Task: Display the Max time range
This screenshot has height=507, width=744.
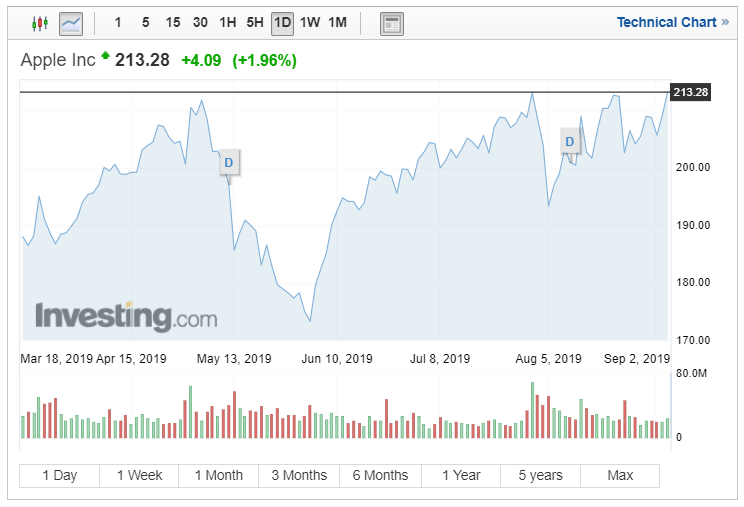Action: pyautogui.click(x=620, y=475)
